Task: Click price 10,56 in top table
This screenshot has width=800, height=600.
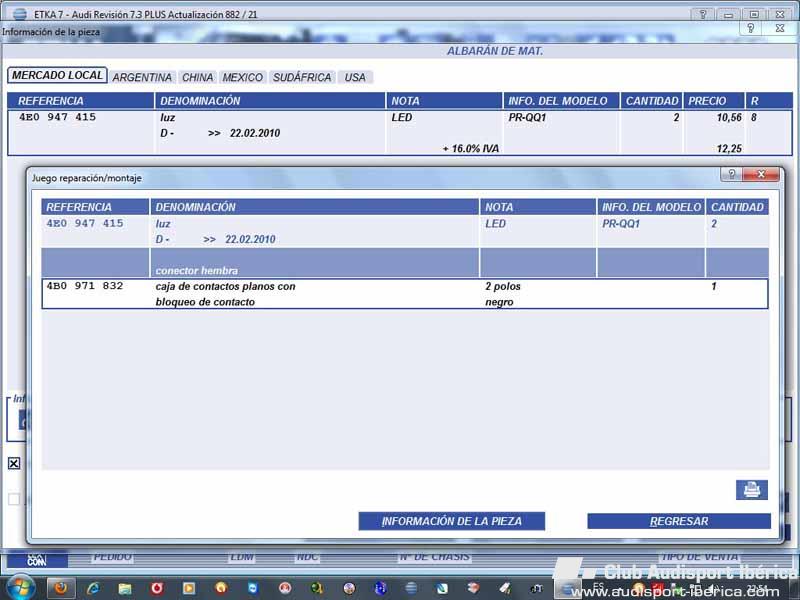Action: click(729, 117)
